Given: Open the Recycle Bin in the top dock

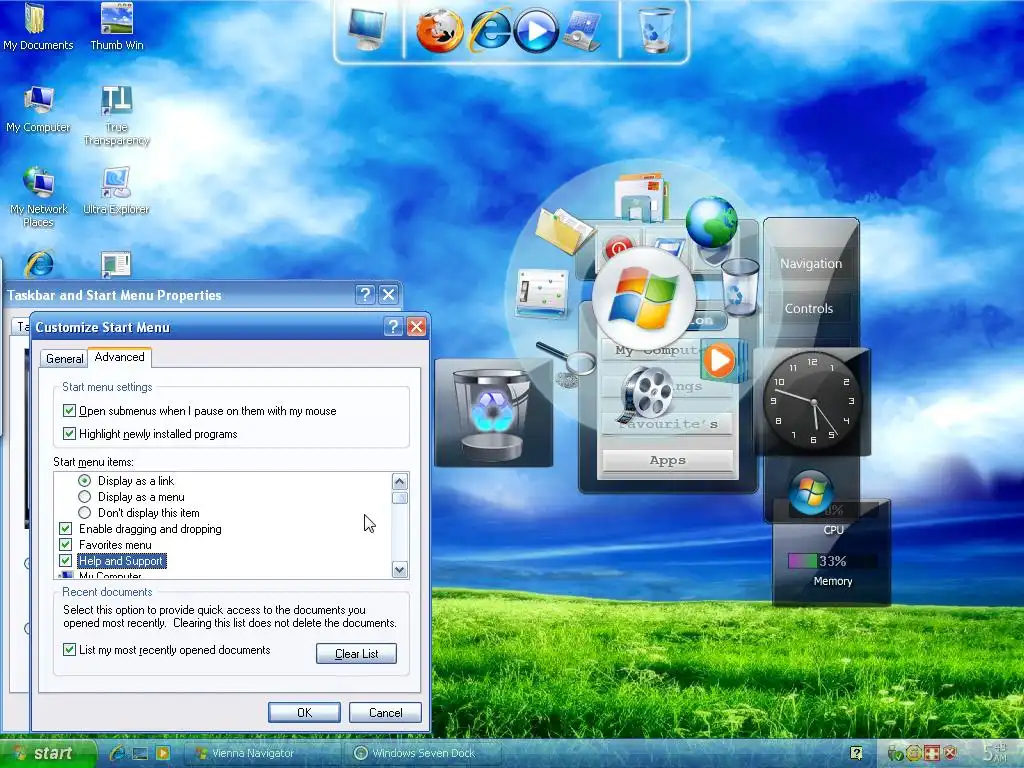Looking at the screenshot, I should point(656,29).
